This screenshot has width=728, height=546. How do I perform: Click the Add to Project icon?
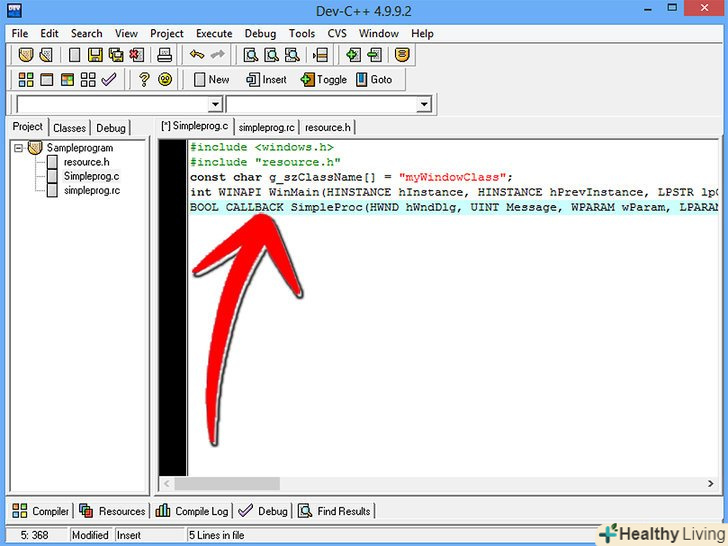(353, 55)
